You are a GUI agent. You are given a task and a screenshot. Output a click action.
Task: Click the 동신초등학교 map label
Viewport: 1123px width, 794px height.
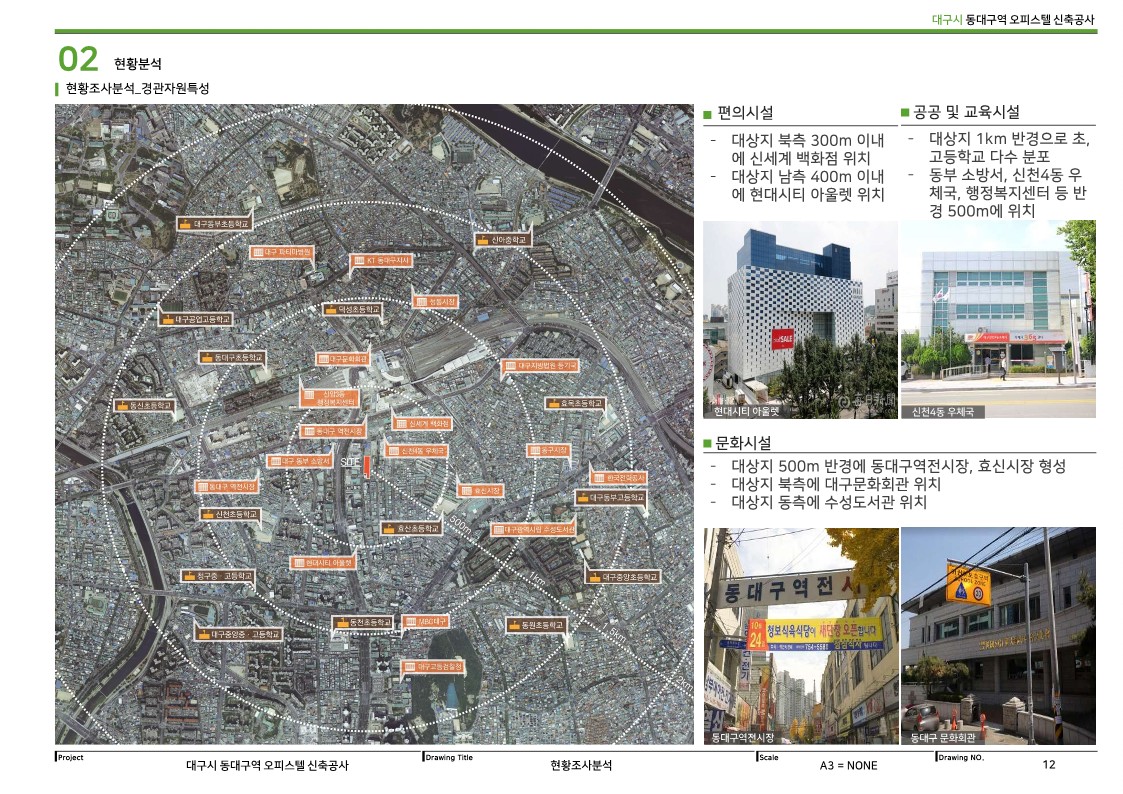[143, 405]
